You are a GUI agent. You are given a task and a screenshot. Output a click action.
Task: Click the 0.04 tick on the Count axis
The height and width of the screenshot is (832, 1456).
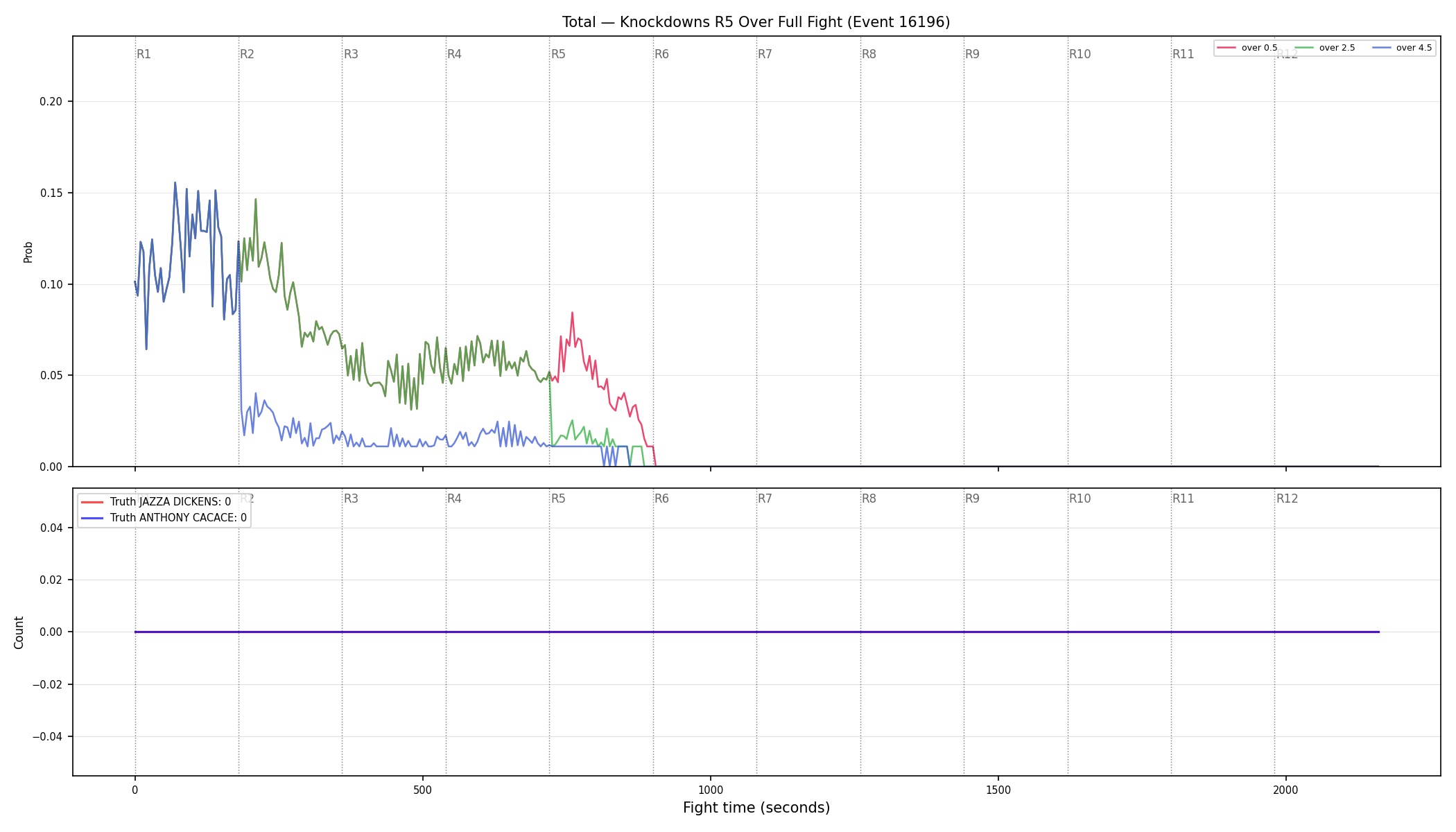point(51,528)
